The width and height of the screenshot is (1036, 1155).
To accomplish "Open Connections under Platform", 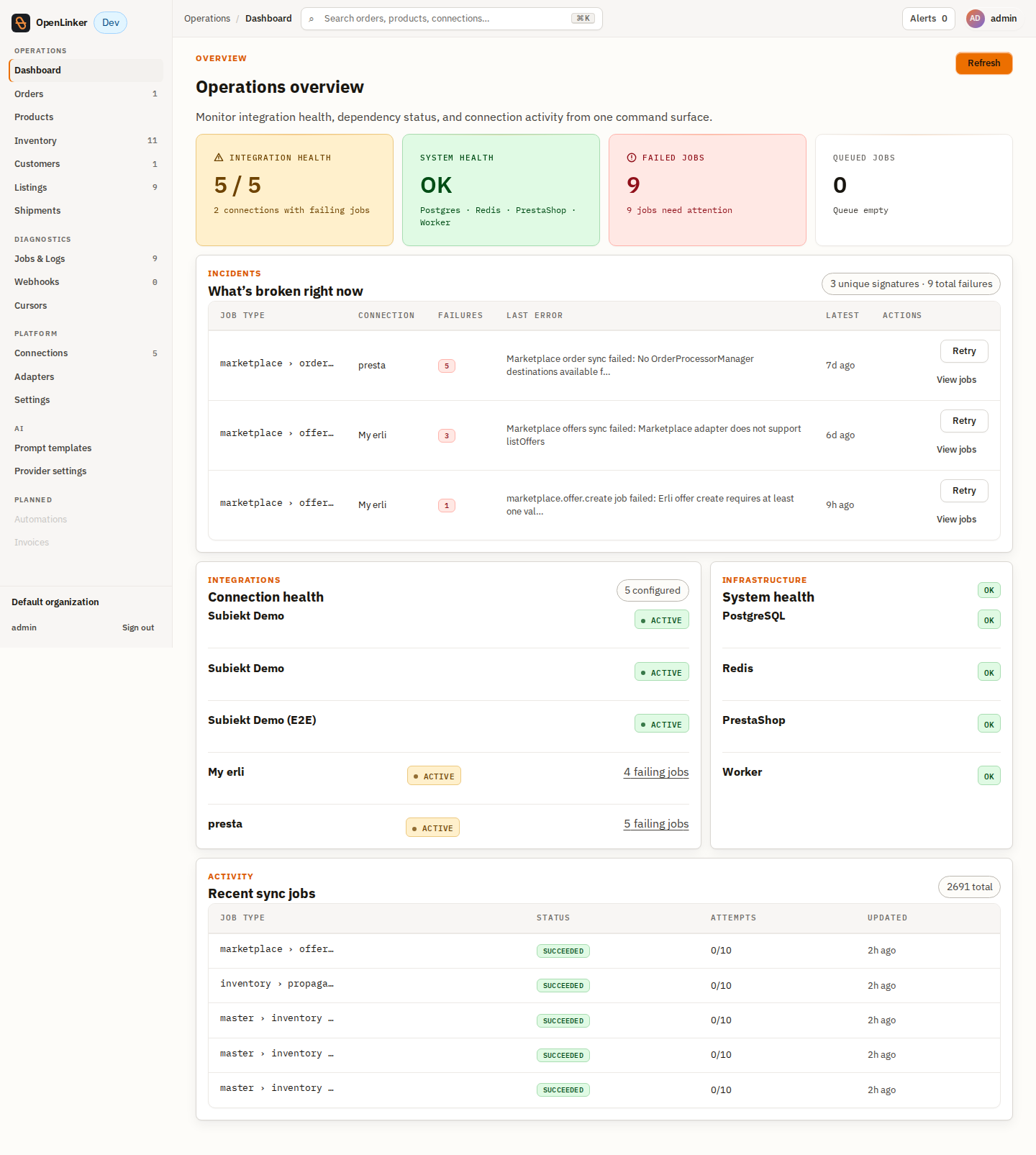I will tap(86, 353).
